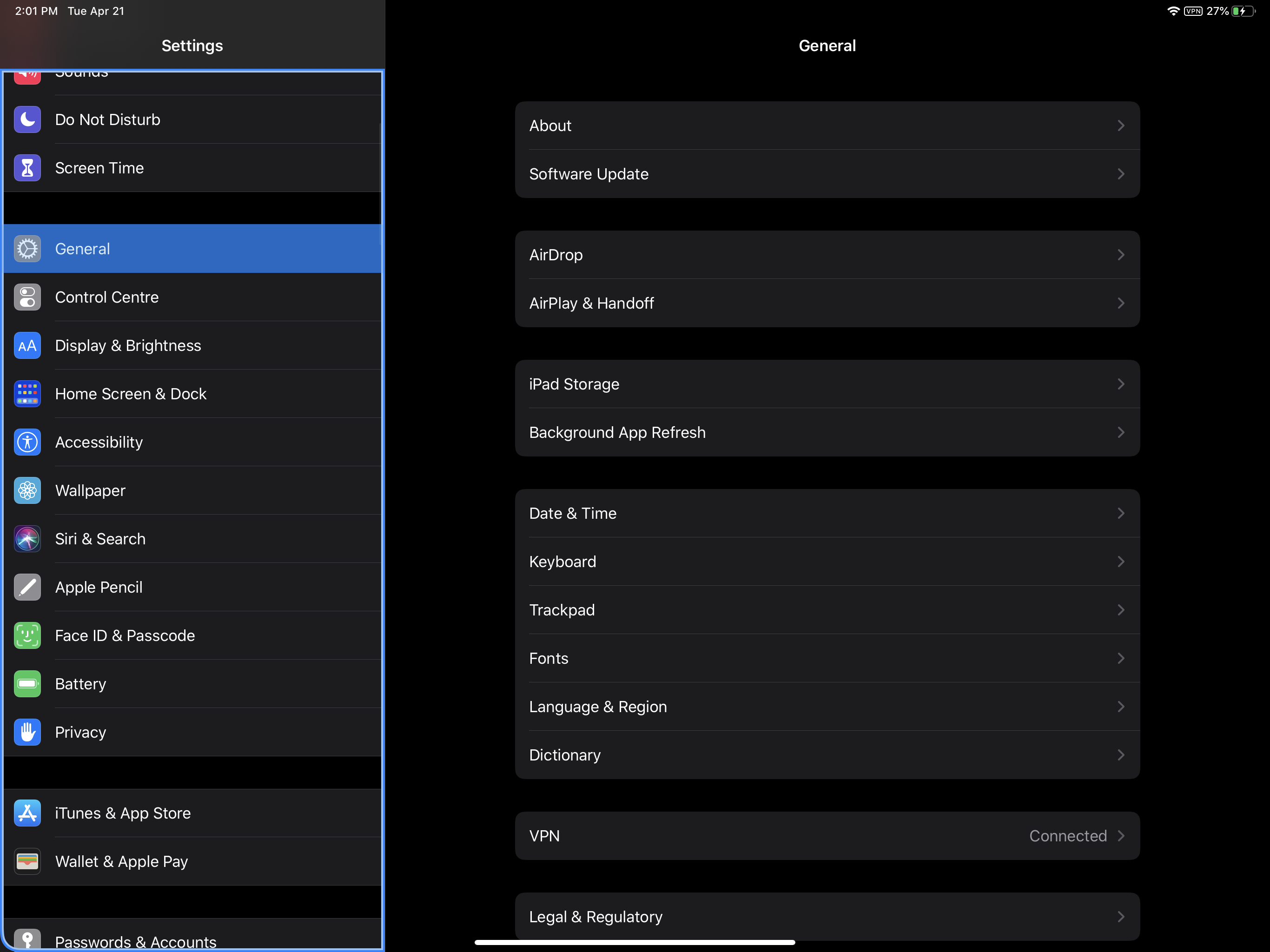Tap the battery charging status icon
The width and height of the screenshot is (1270, 952).
pyautogui.click(x=1243, y=11)
